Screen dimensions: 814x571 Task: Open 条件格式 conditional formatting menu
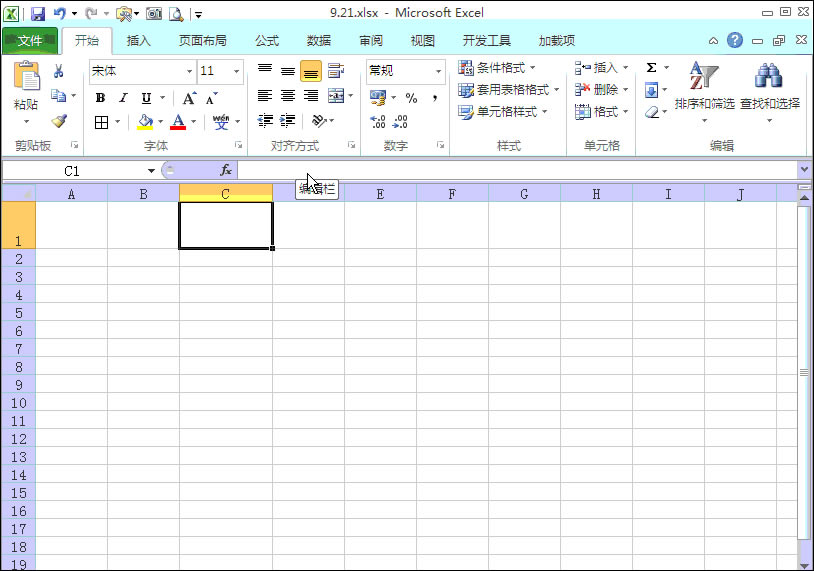pos(497,67)
